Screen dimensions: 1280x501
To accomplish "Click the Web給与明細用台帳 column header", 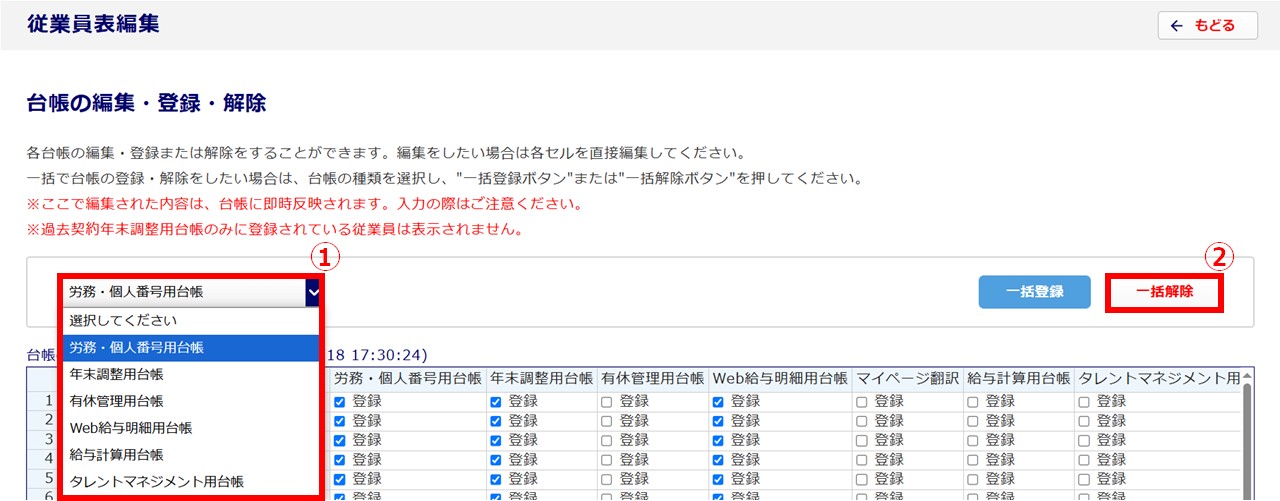I will [x=780, y=380].
